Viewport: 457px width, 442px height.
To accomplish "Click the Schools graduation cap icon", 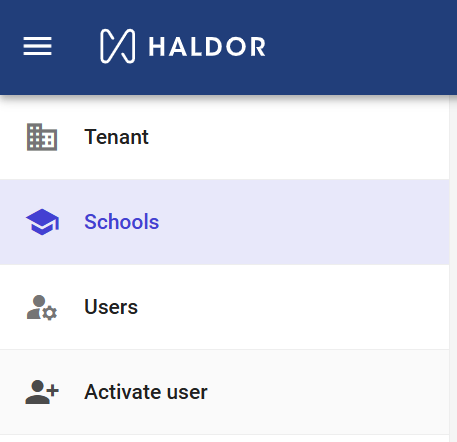I will pyautogui.click(x=42, y=222).
